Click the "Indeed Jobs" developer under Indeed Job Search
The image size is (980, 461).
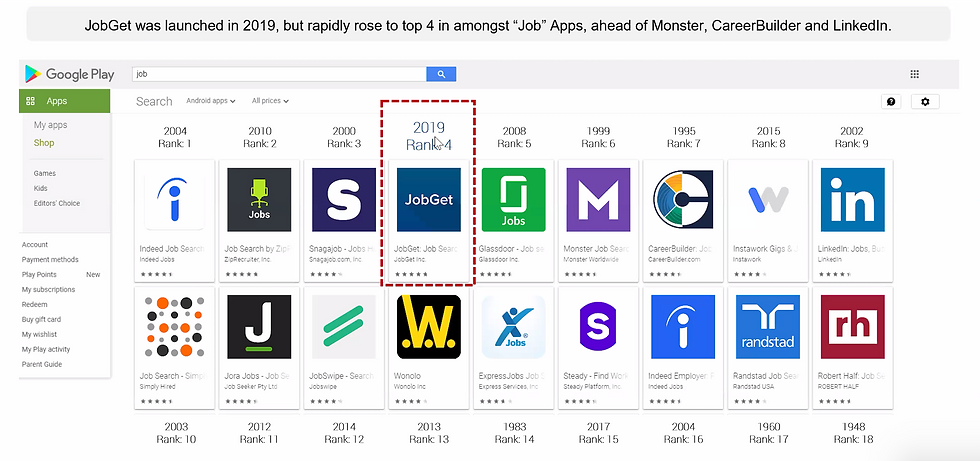(156, 259)
